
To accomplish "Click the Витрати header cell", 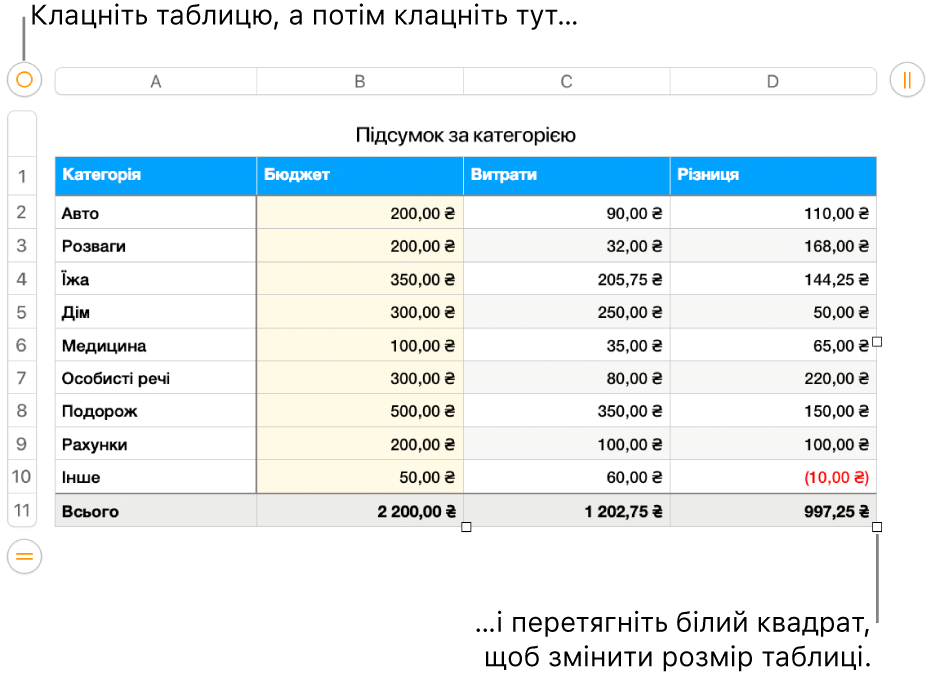I will pyautogui.click(x=566, y=176).
